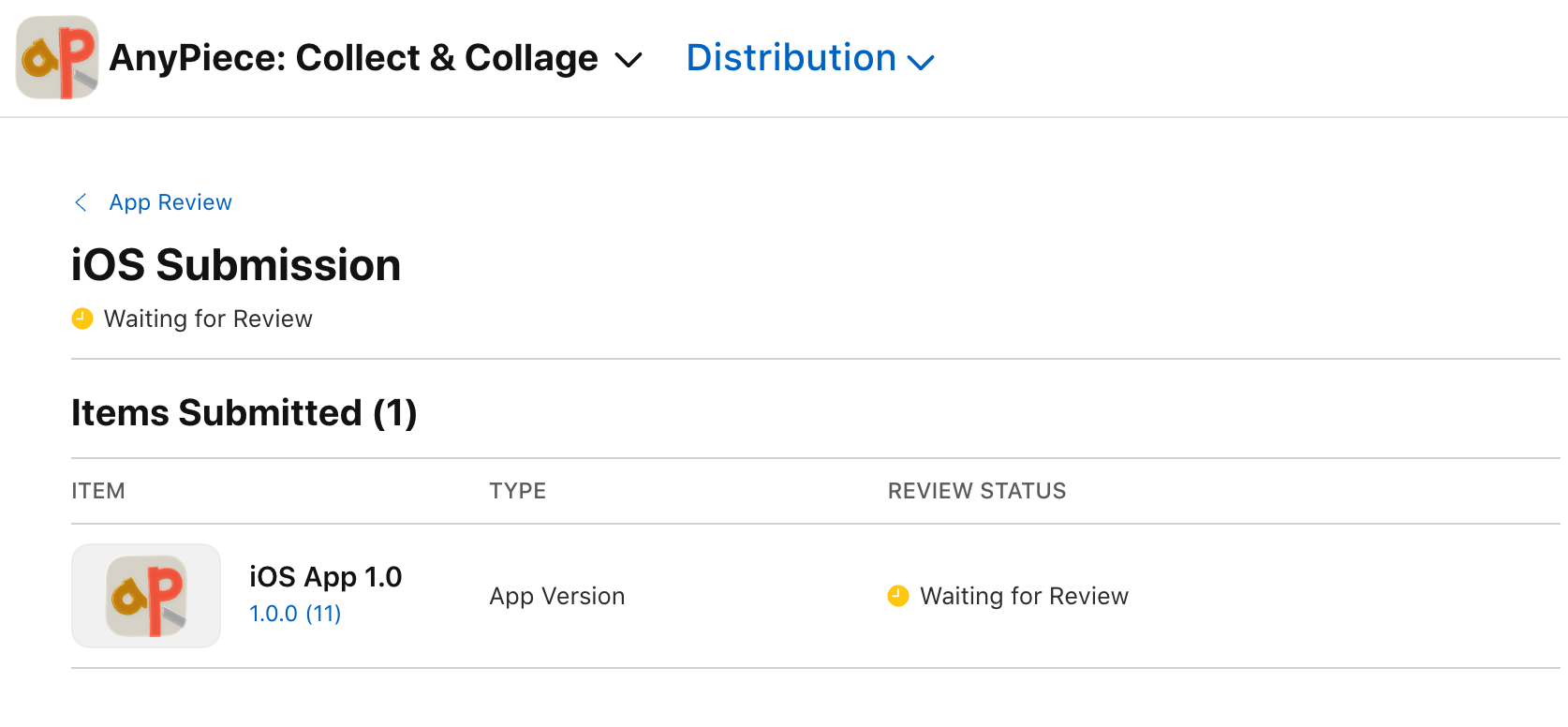Click the Distribution dropdown chevron

(921, 63)
